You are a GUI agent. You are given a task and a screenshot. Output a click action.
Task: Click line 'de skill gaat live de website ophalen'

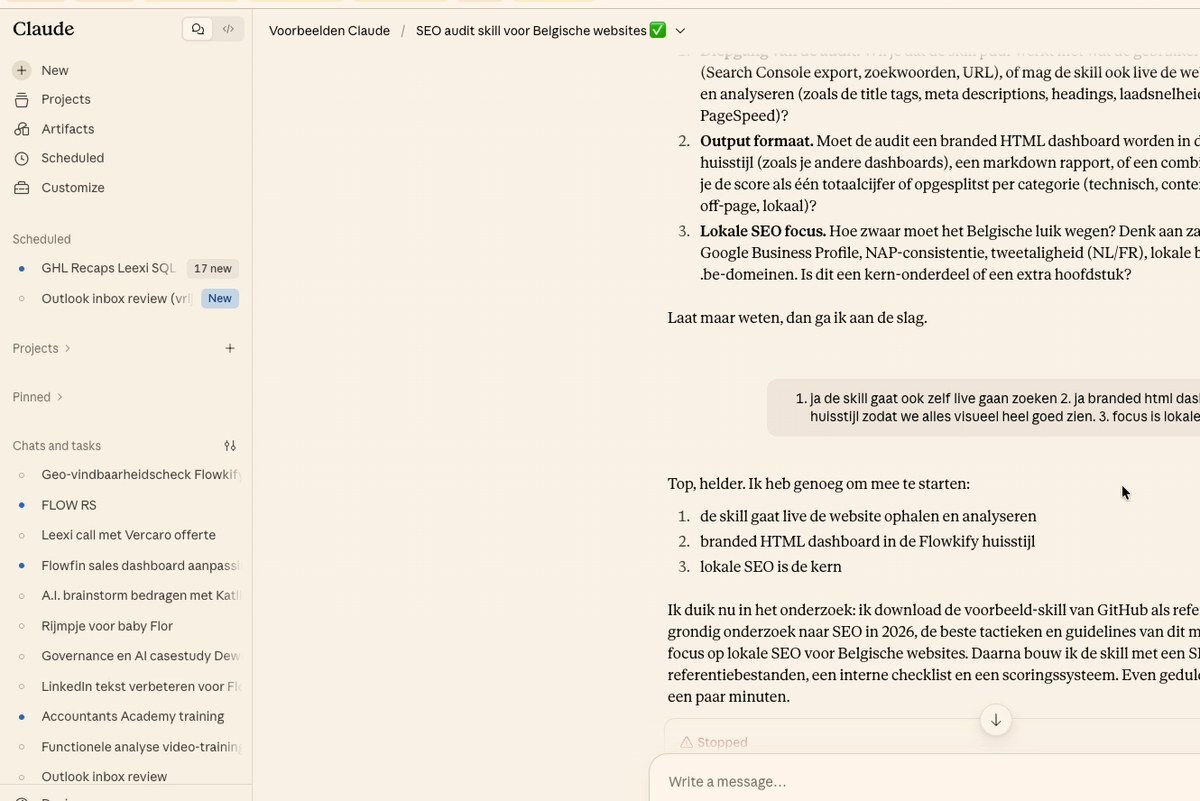click(868, 516)
